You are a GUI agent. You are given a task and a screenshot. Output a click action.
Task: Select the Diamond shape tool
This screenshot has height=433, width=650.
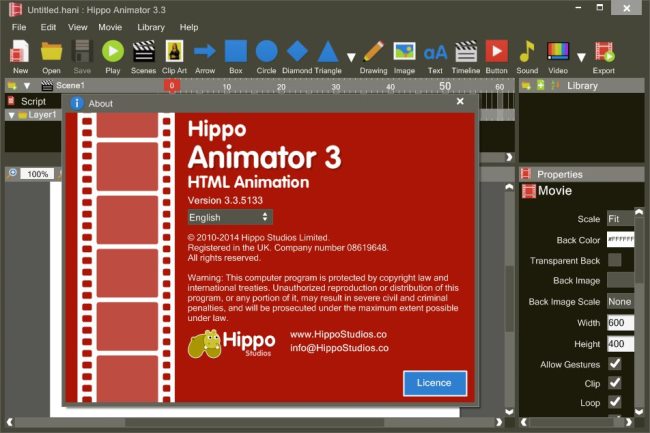pyautogui.click(x=297, y=57)
